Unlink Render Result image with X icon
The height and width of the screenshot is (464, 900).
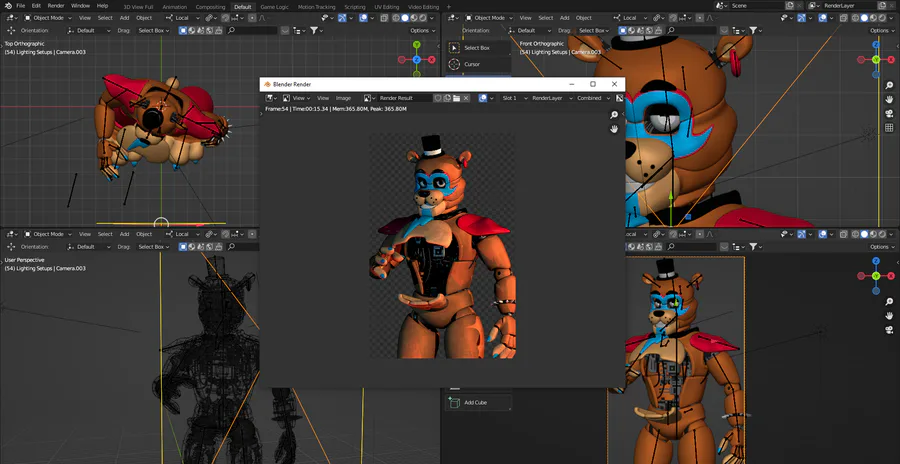click(x=466, y=98)
